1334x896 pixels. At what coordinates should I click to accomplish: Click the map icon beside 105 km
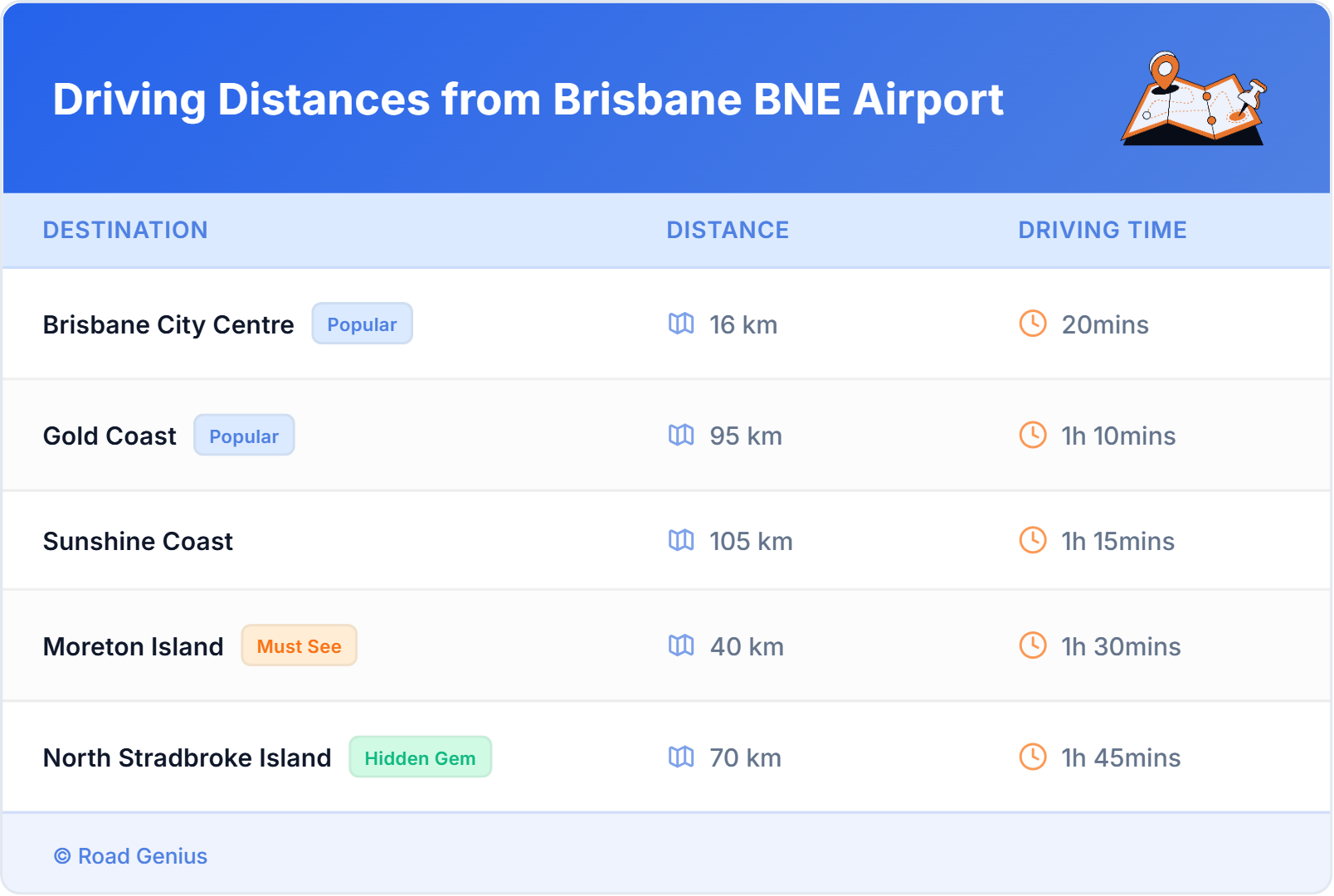[x=681, y=540]
